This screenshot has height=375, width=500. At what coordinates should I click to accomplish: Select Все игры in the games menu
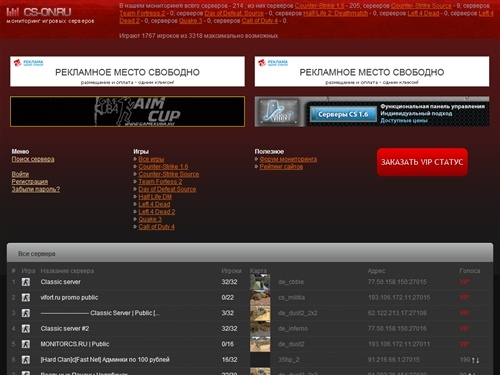[151, 159]
